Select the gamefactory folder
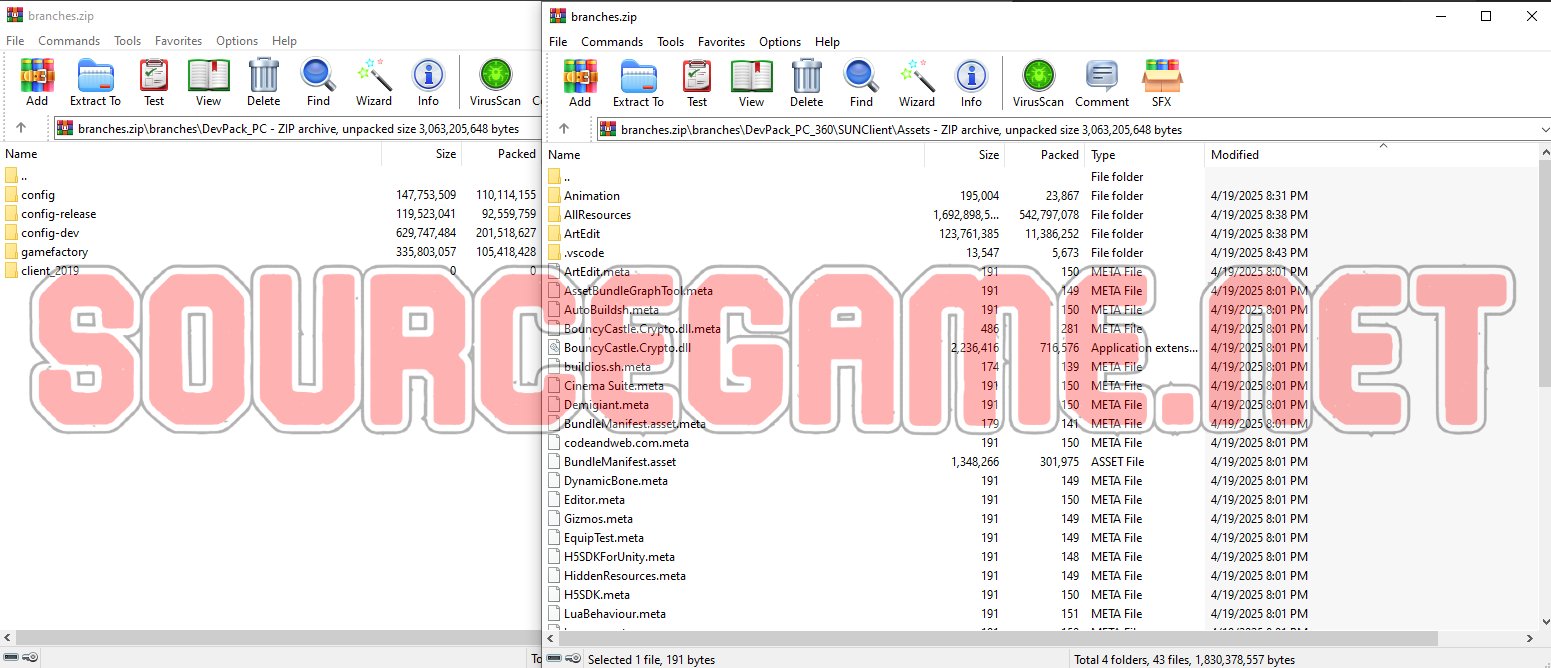Screen dimensions: 1551x668 click(54, 252)
